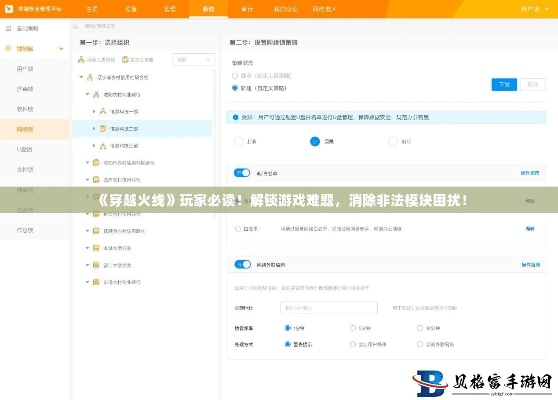Select the 警告提示 handling radio
Viewport: 558px width, 400px height.
point(288,344)
